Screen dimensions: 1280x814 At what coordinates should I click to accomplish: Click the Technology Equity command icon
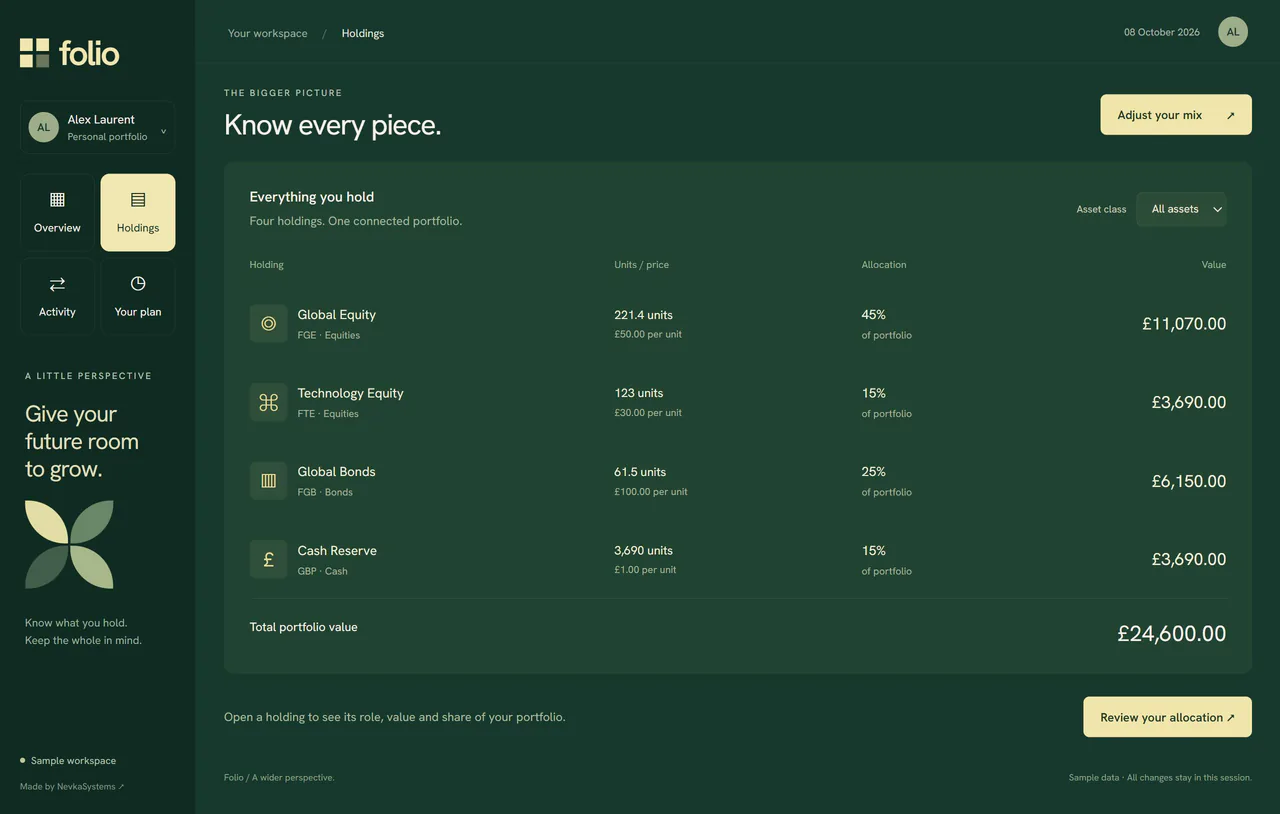(268, 402)
